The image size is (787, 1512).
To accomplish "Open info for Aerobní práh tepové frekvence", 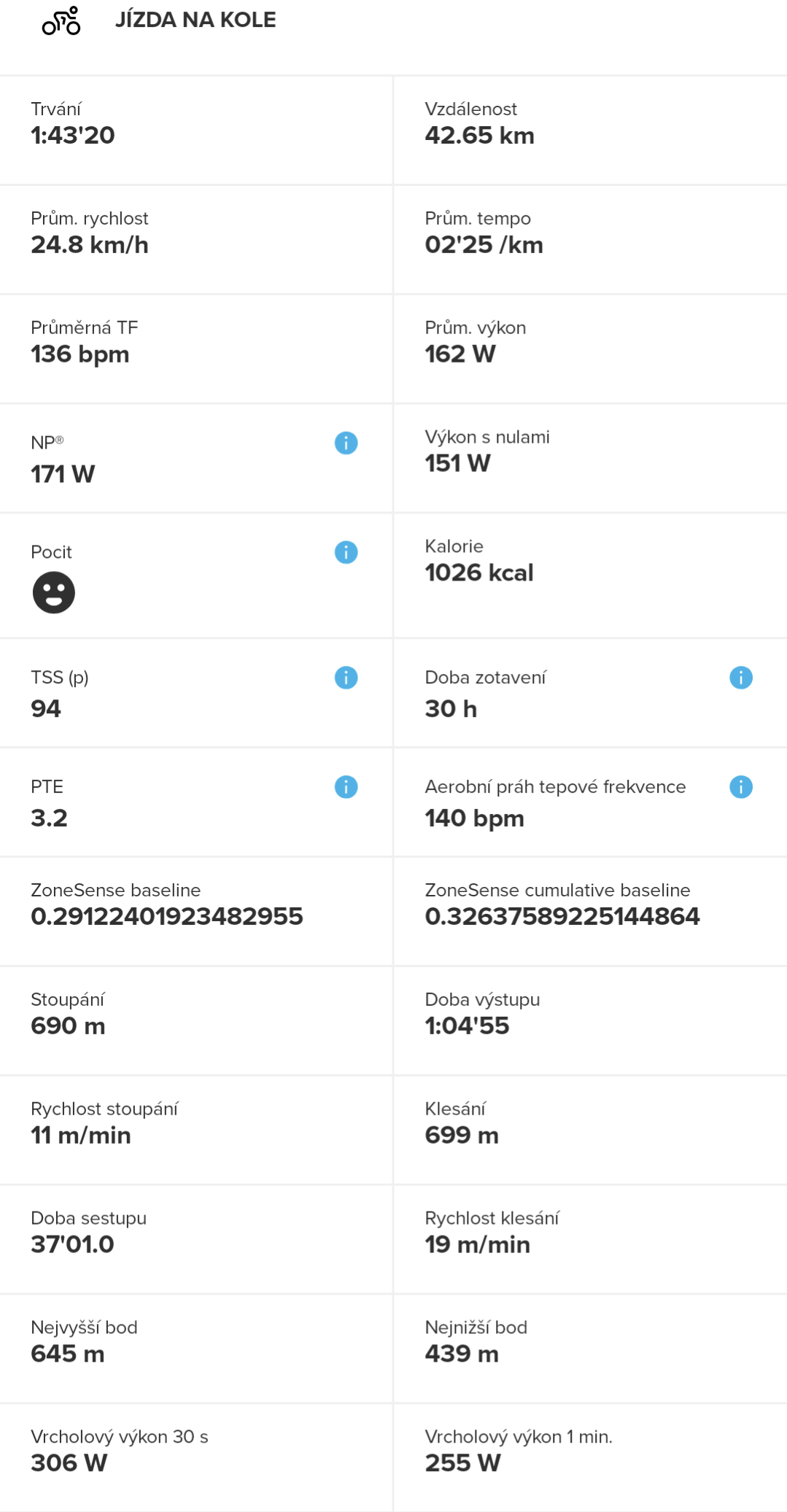I will tap(740, 787).
